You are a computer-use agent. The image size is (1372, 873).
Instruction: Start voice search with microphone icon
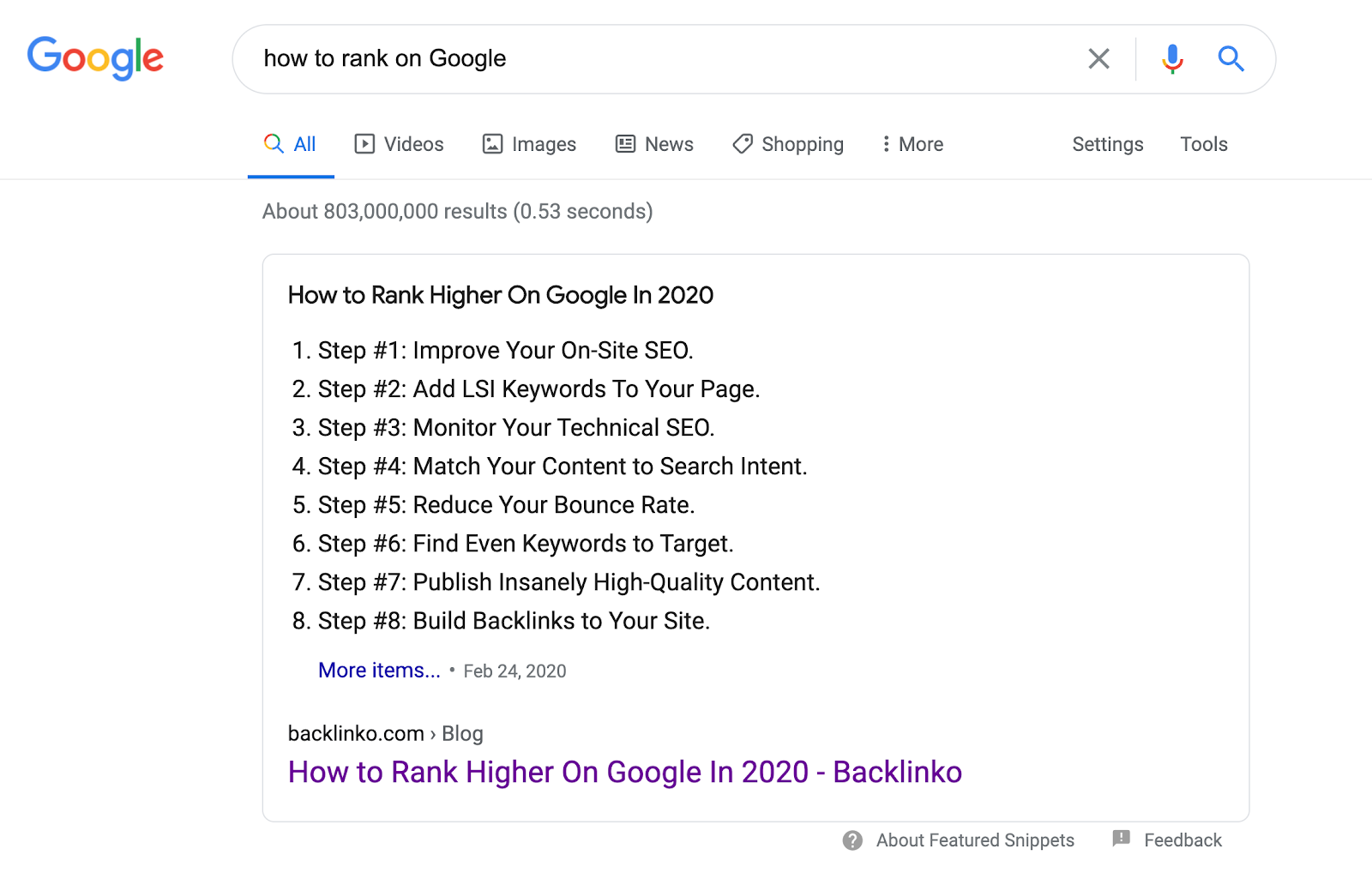(x=1172, y=58)
